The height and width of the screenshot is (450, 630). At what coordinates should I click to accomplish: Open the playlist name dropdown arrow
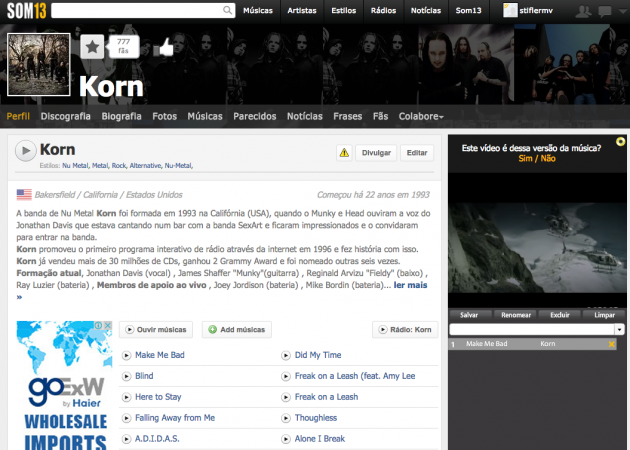tap(619, 329)
